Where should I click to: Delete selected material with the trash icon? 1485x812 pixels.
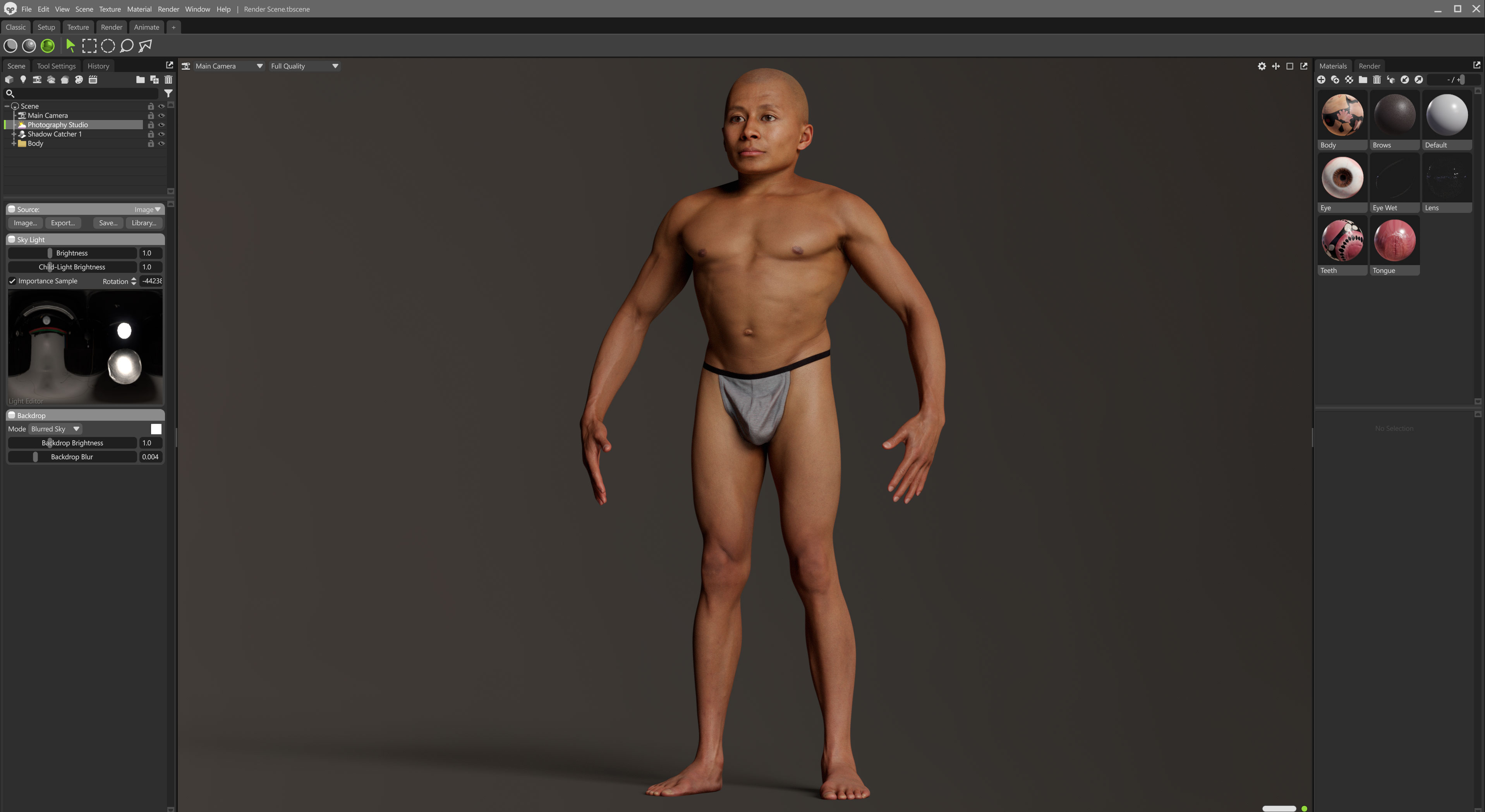pyautogui.click(x=1377, y=79)
